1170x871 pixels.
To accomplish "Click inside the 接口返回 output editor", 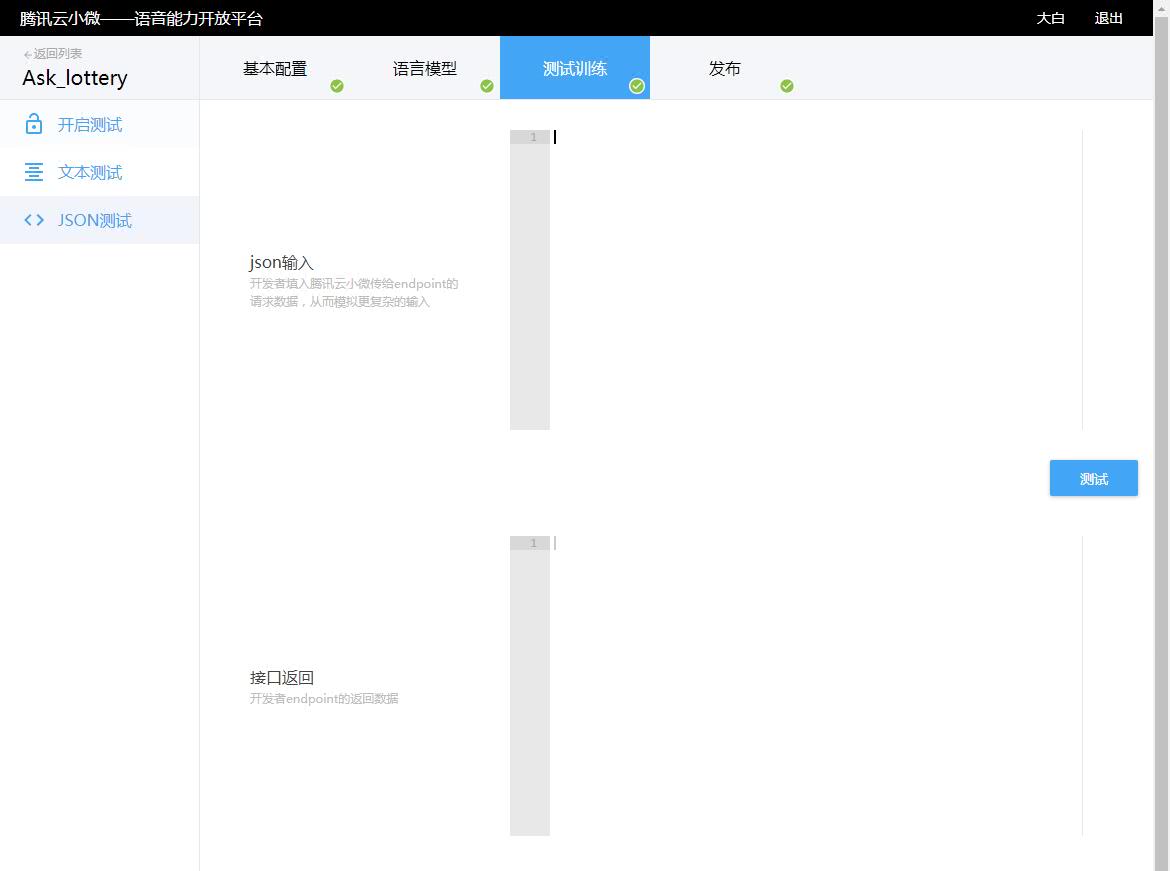I will click(x=815, y=685).
